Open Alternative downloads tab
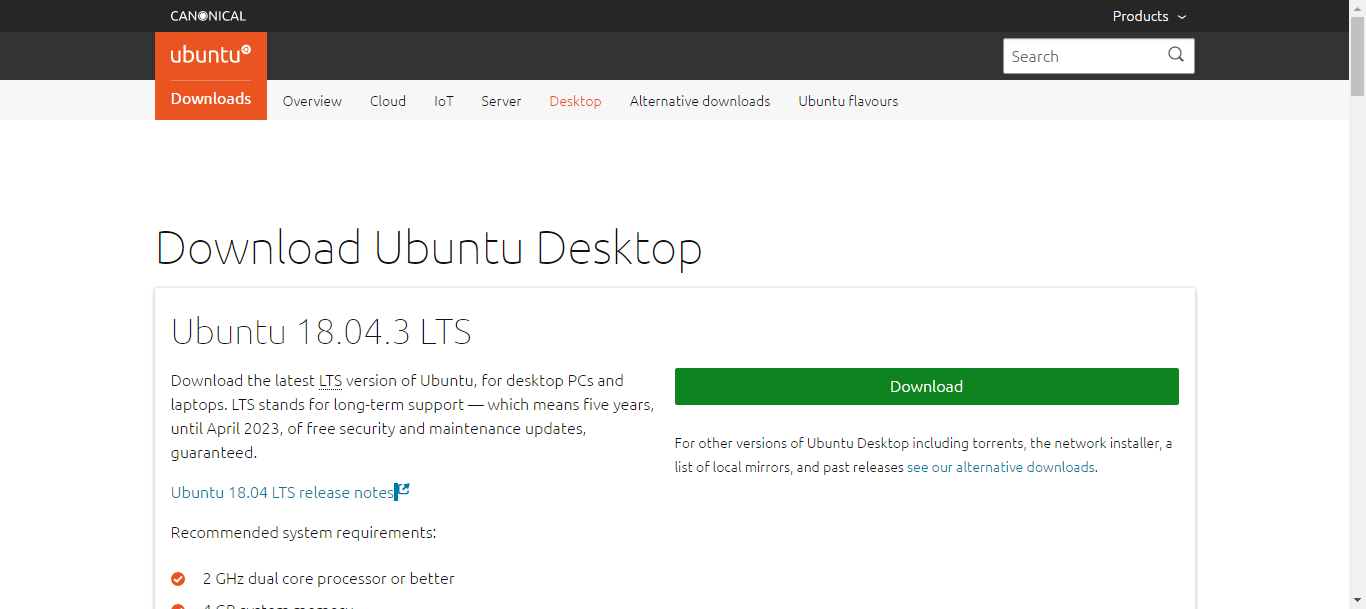The height and width of the screenshot is (609, 1366). click(x=700, y=101)
